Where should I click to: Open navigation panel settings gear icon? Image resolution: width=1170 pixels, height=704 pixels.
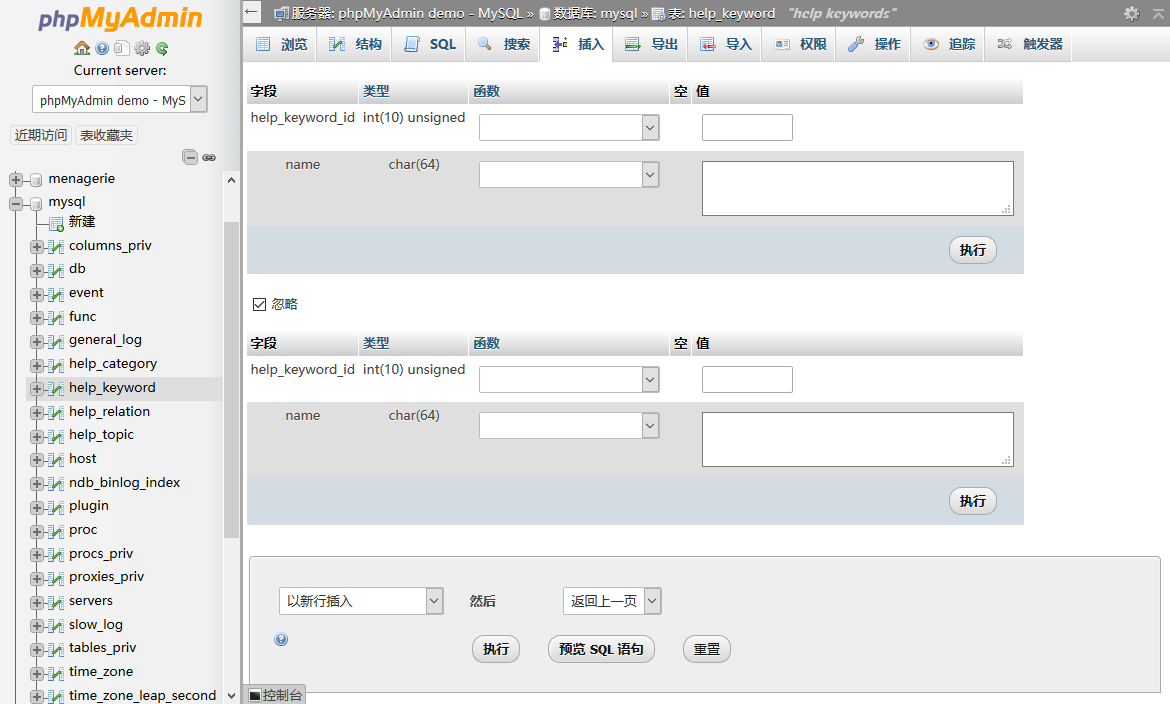tap(142, 48)
